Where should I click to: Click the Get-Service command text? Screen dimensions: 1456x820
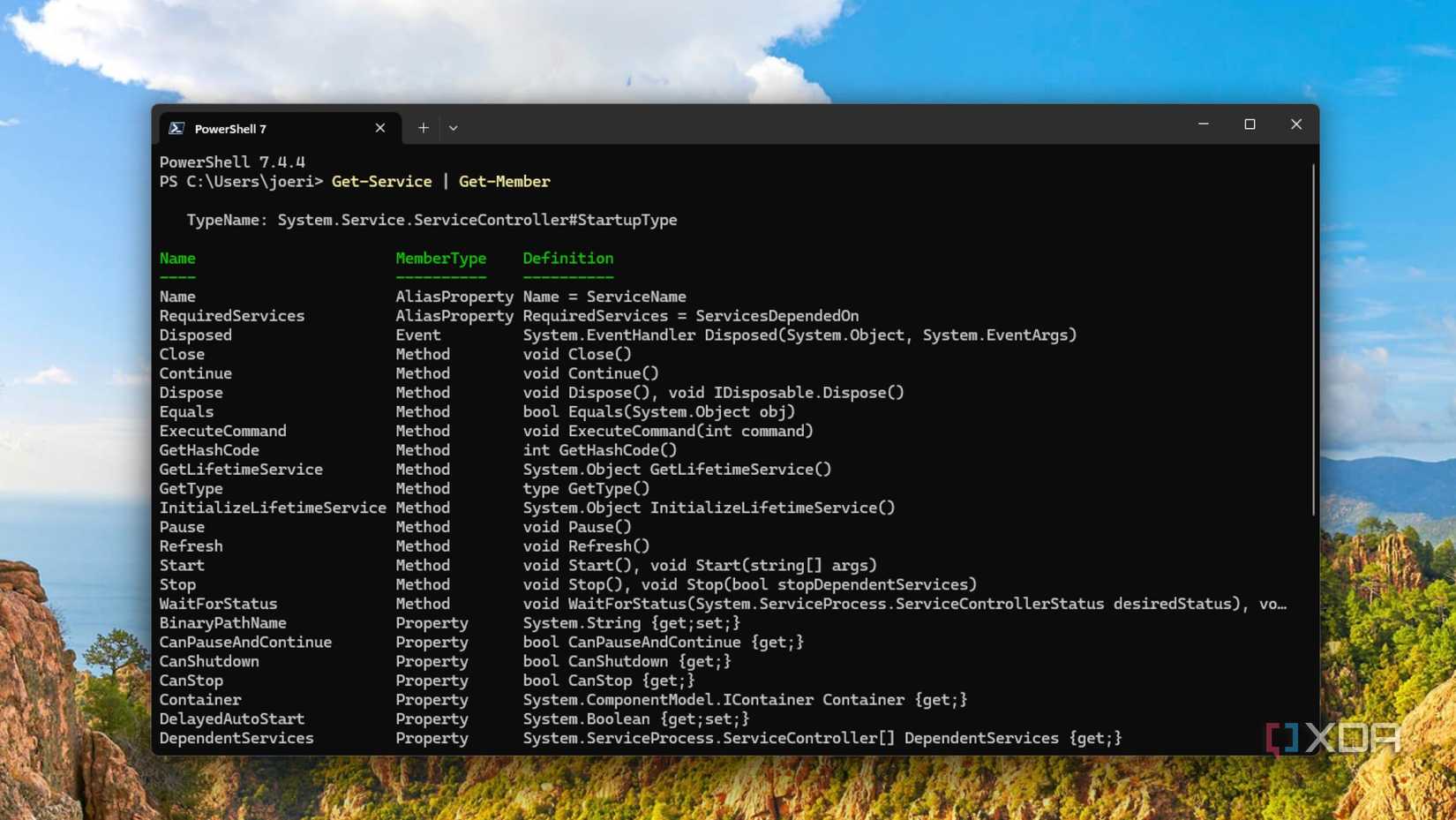(381, 182)
